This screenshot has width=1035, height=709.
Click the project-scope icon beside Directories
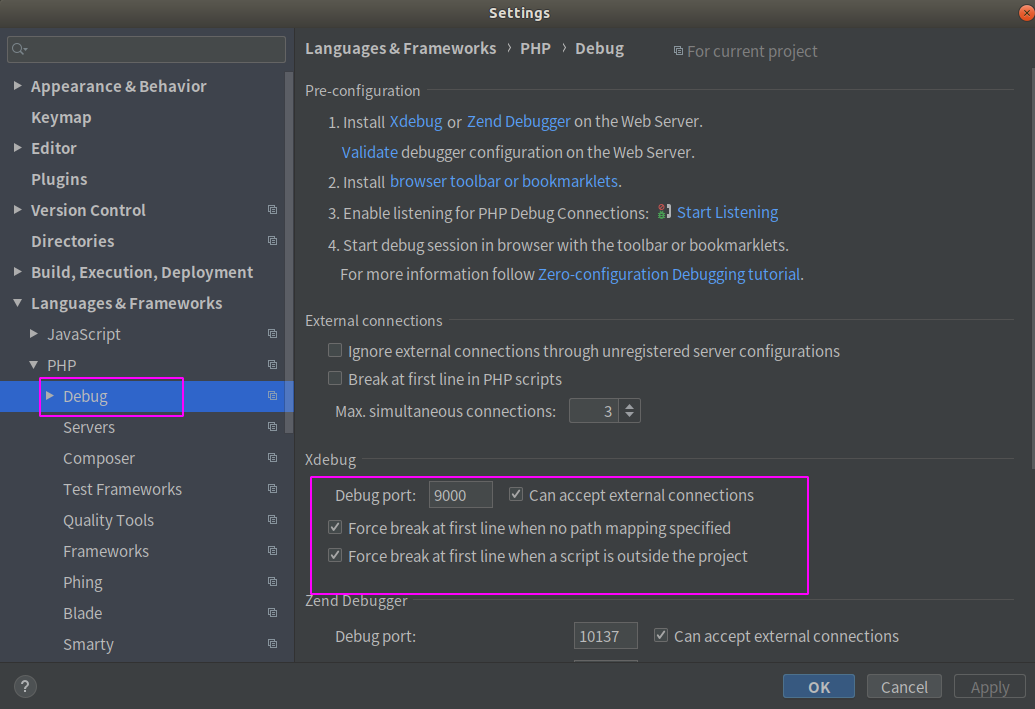(272, 240)
